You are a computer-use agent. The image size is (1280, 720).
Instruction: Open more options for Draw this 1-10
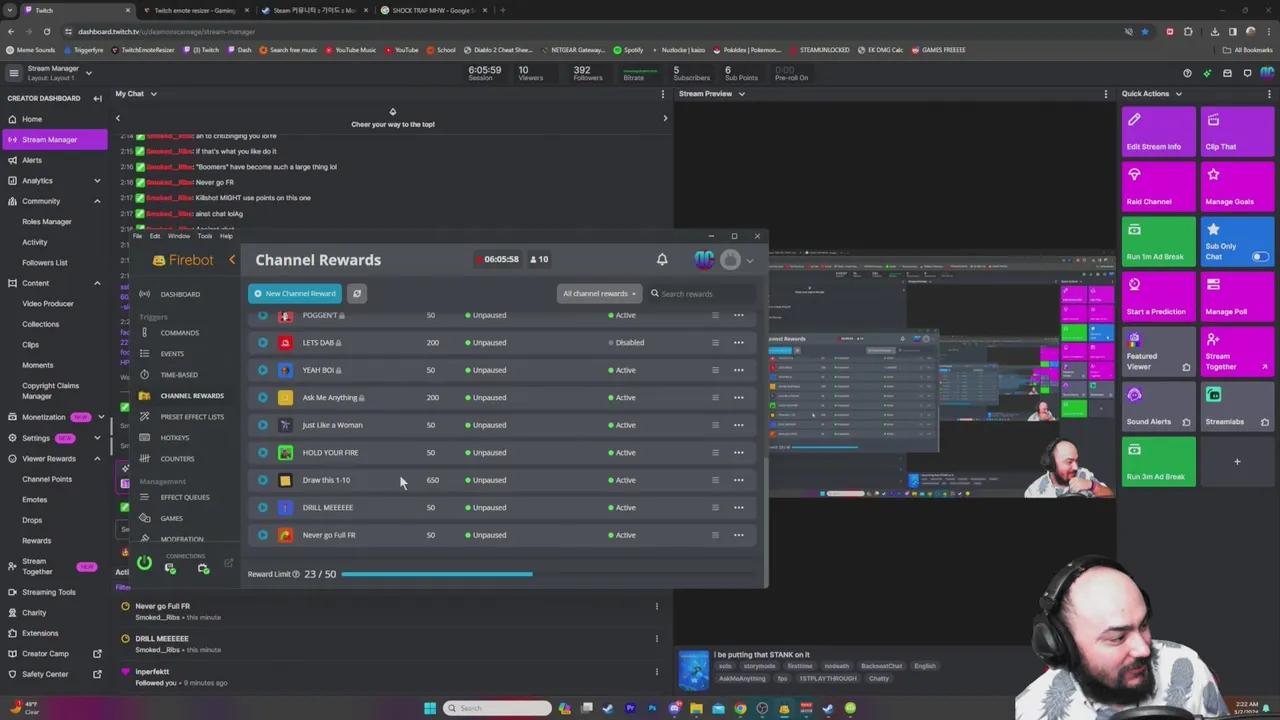[x=738, y=480]
